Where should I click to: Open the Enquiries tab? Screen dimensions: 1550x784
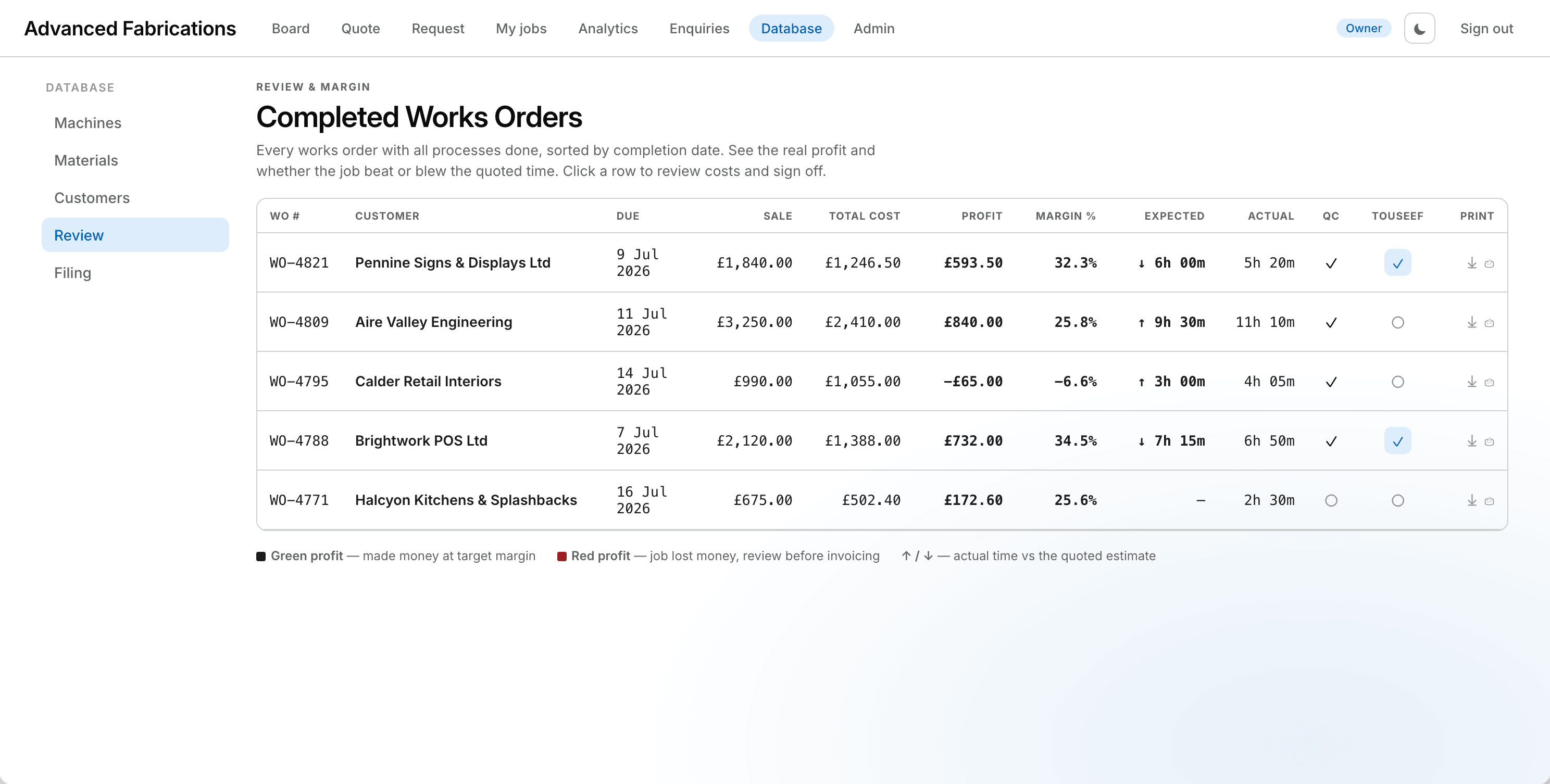(699, 28)
